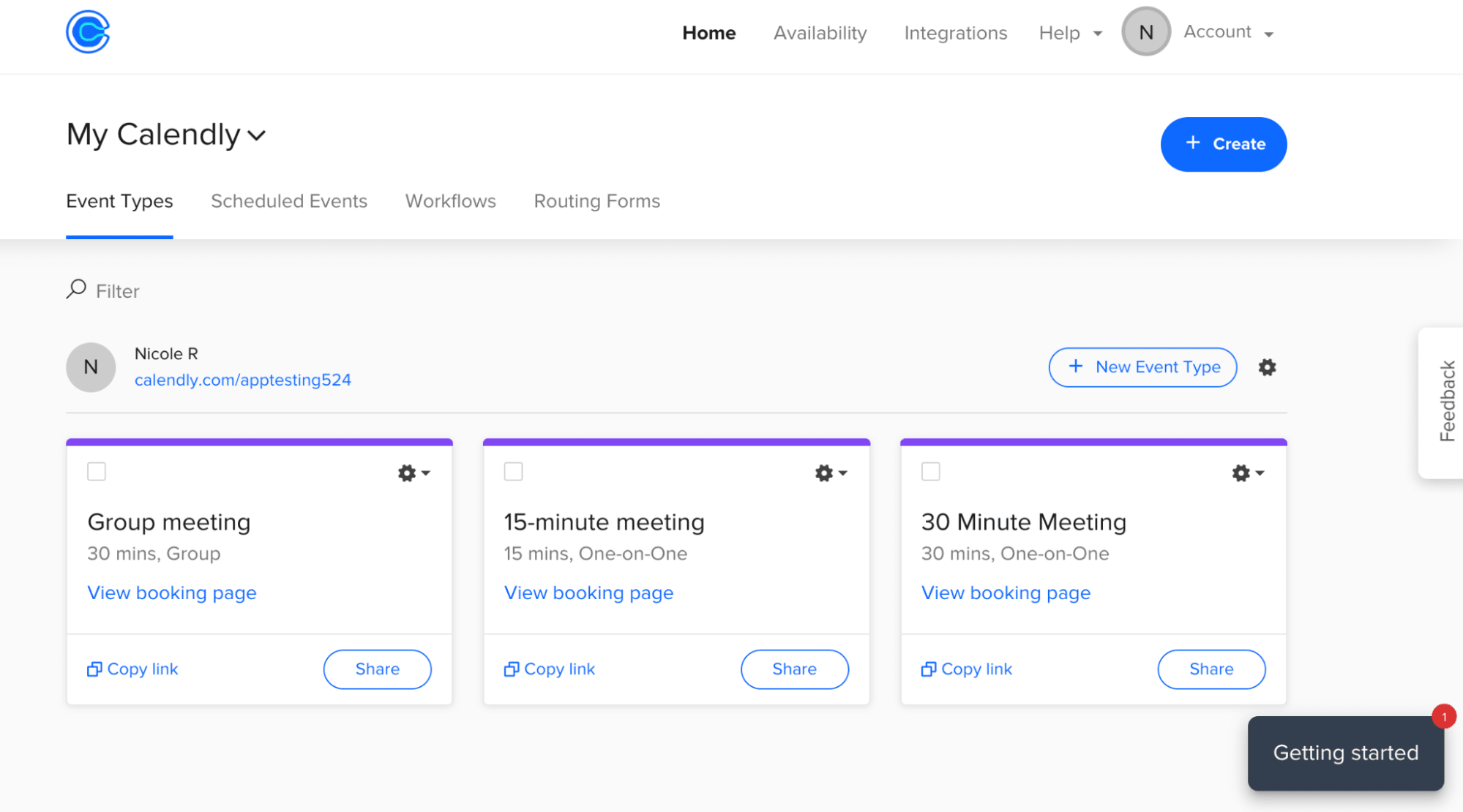The width and height of the screenshot is (1463, 812).
Task: Switch to Workflows tab
Action: 449,201
